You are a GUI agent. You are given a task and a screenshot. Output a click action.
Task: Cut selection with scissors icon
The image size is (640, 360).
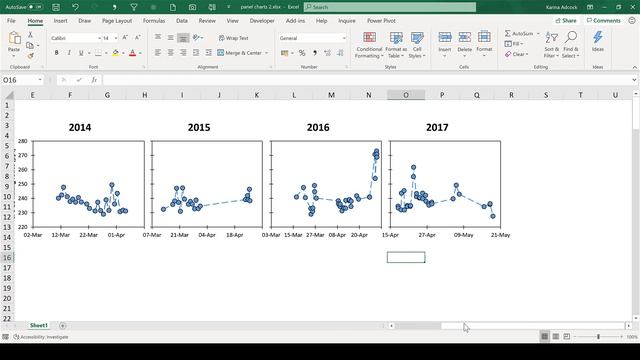point(30,35)
